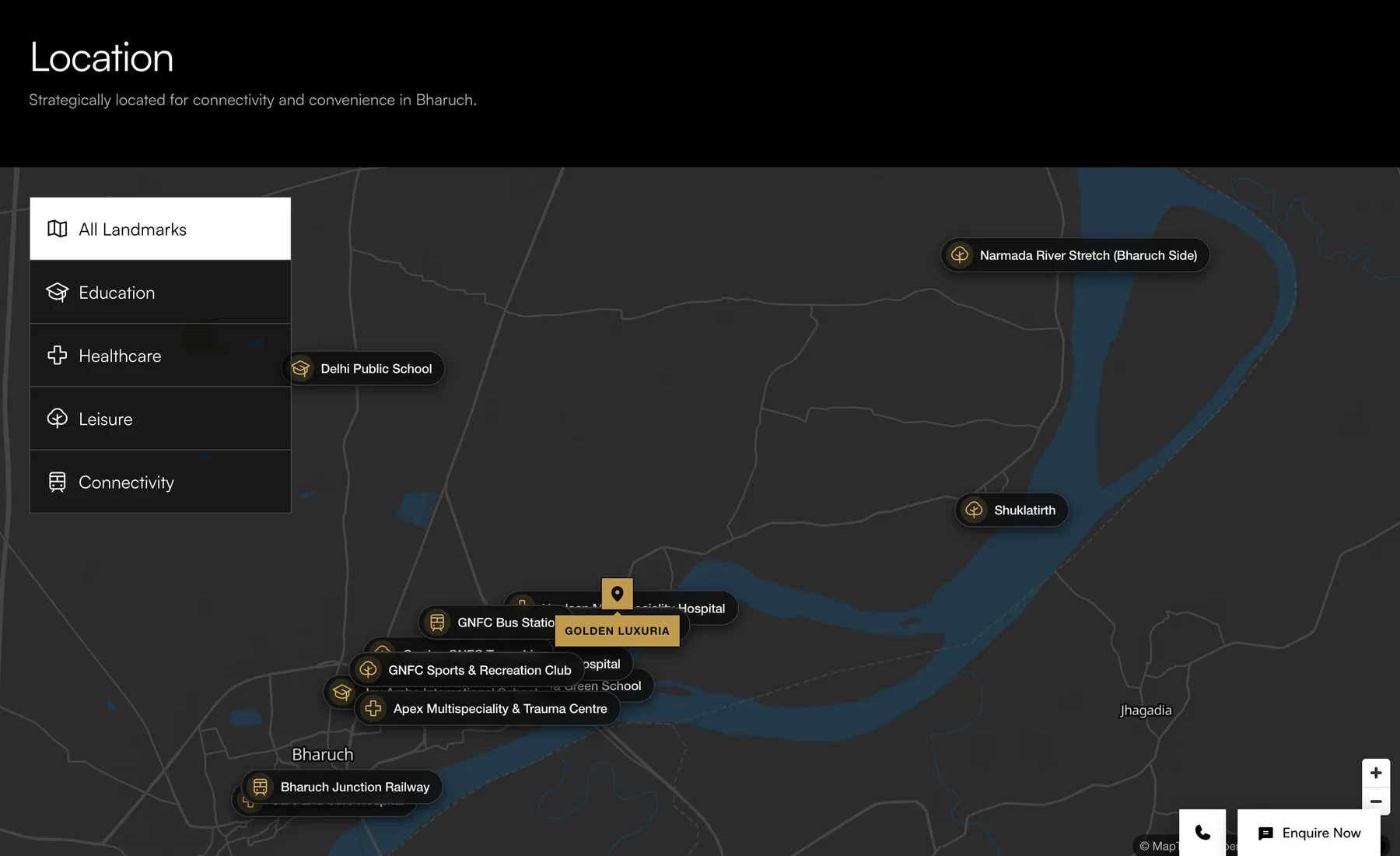The width and height of the screenshot is (1400, 856).
Task: Click the medical cross icon beside Healthcare
Action: [x=58, y=356]
